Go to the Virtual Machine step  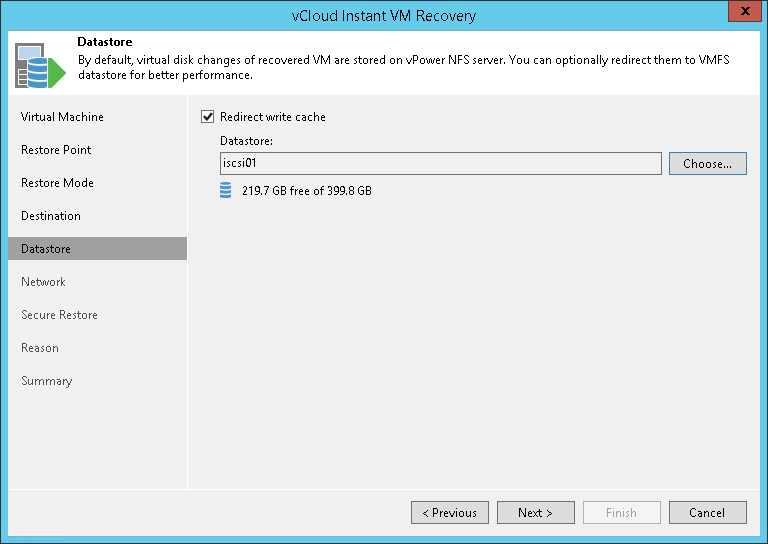62,117
